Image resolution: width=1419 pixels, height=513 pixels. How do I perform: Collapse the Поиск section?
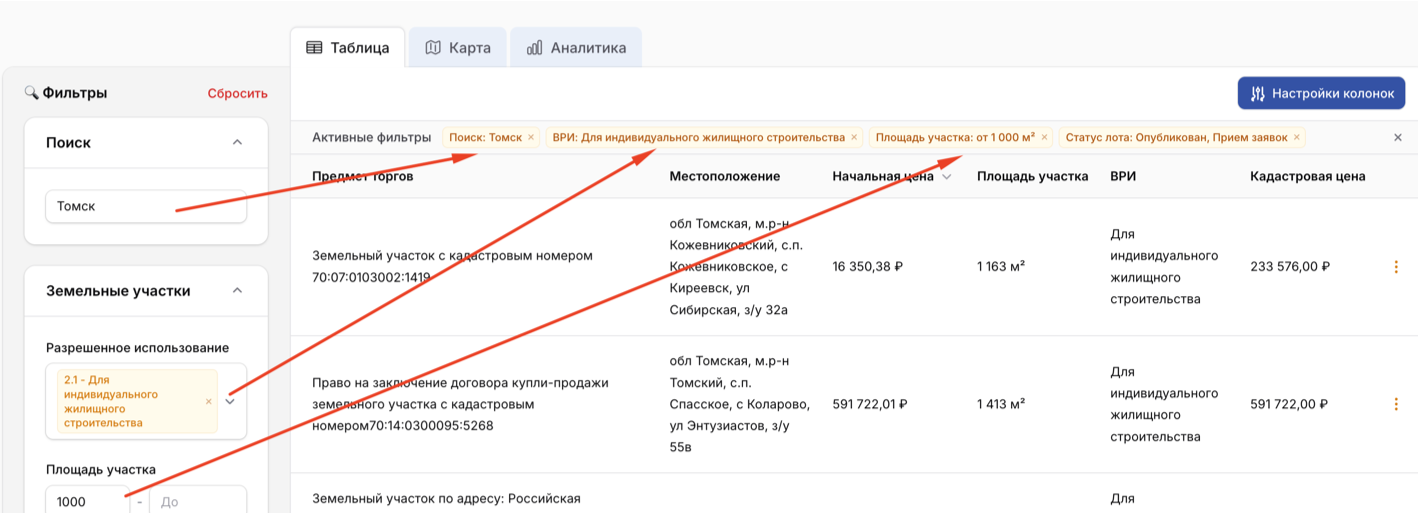(237, 143)
